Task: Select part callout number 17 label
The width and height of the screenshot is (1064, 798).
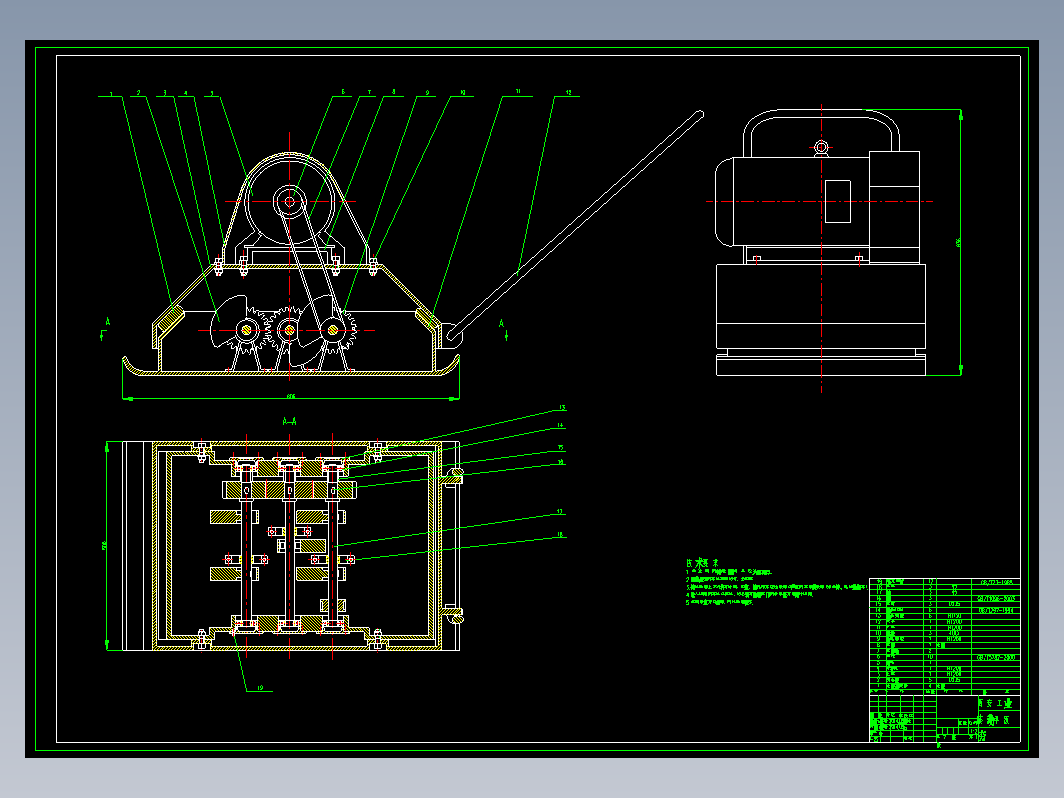Action: coord(560,512)
